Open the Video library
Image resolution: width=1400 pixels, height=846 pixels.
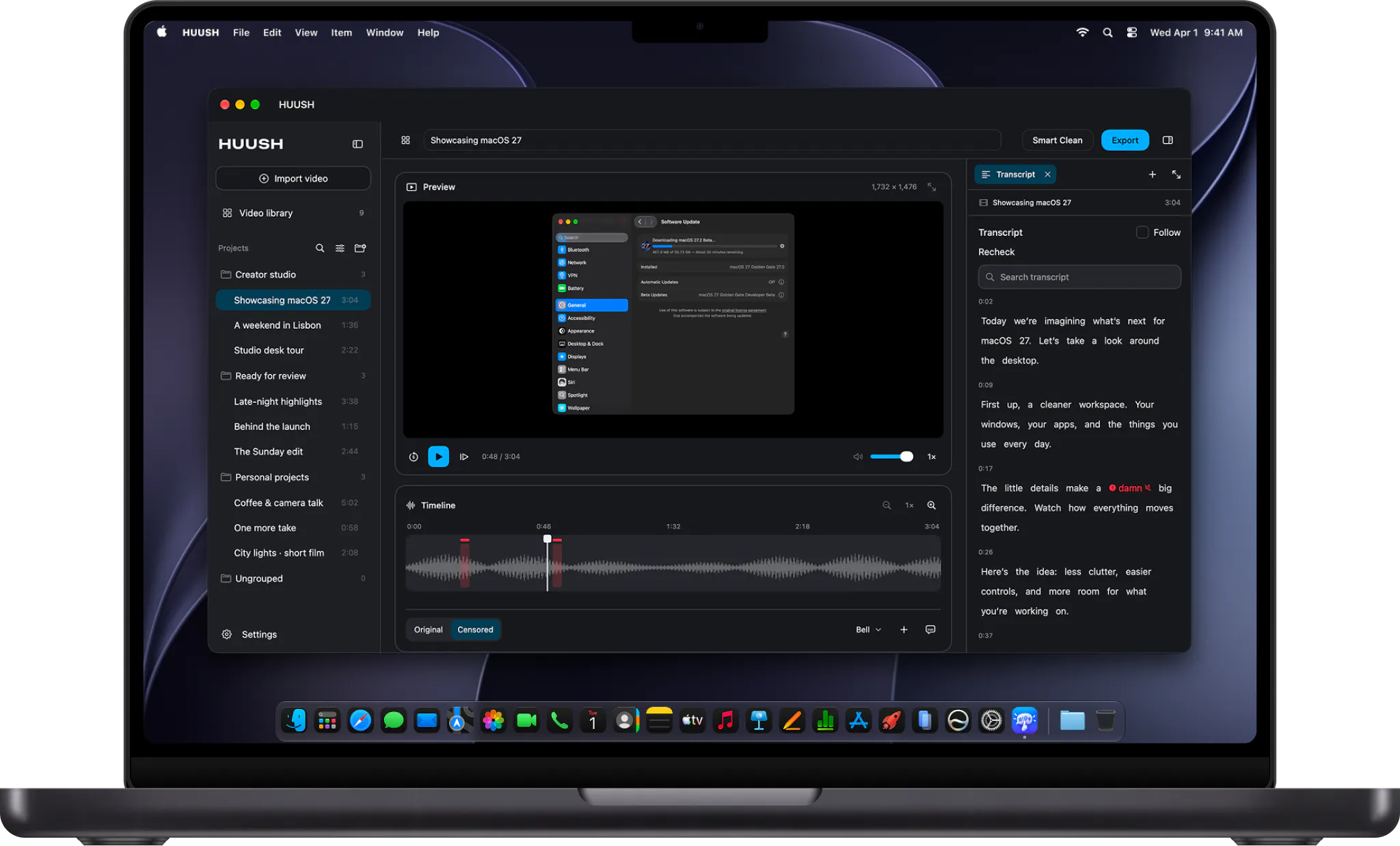pos(293,213)
